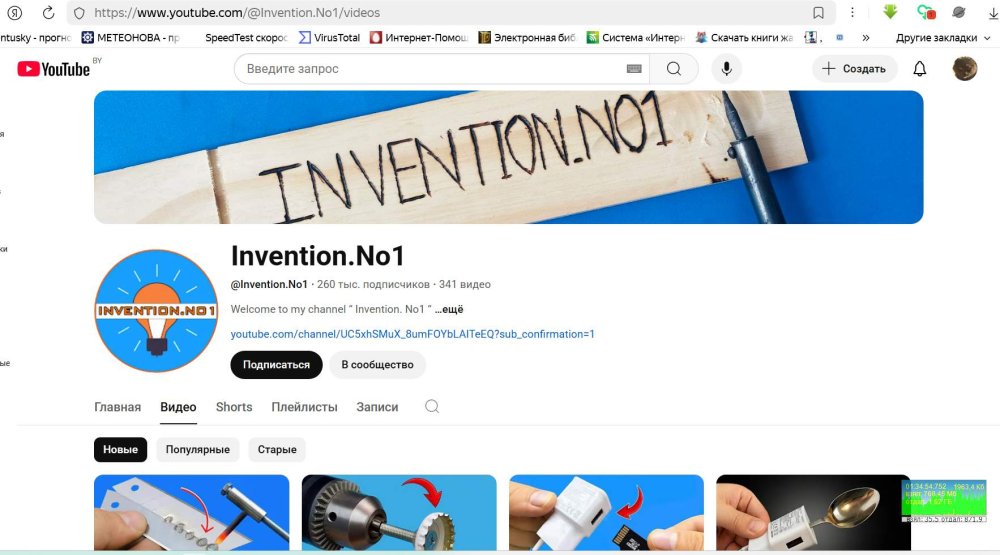The width and height of the screenshot is (1000, 555).
Task: Click the YouTube logo to go home
Action: click(54, 69)
